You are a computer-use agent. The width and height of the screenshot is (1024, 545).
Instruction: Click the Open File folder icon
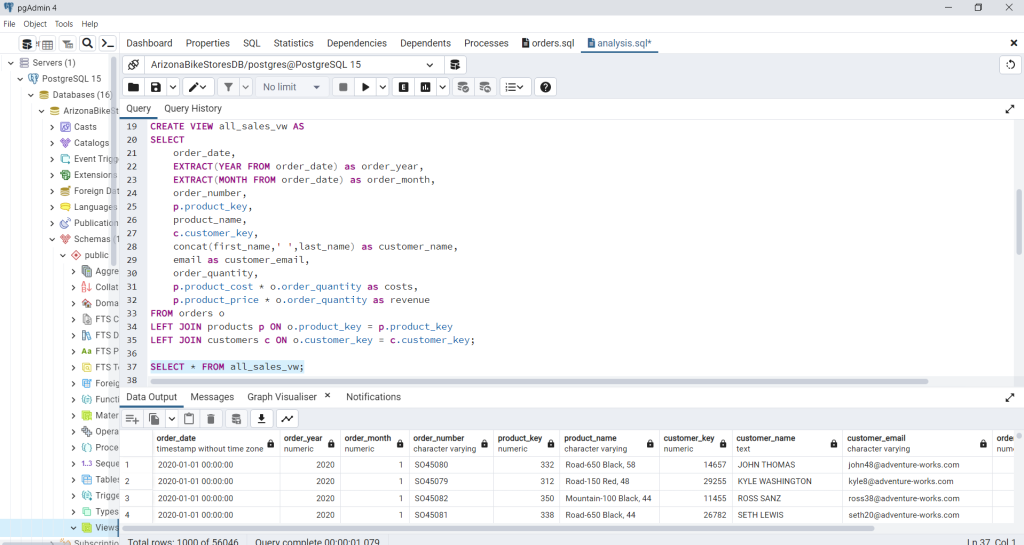(133, 87)
